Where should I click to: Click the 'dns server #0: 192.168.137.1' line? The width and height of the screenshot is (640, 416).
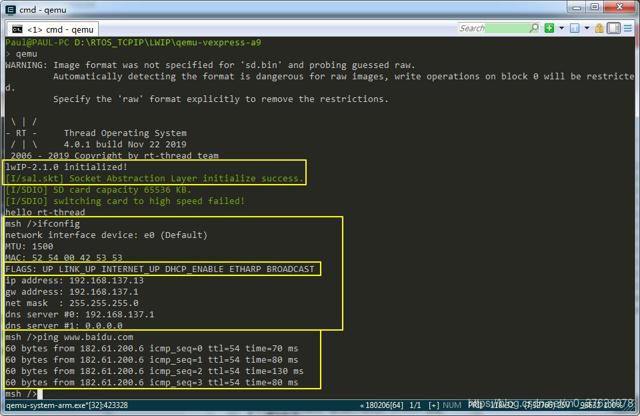pos(80,315)
